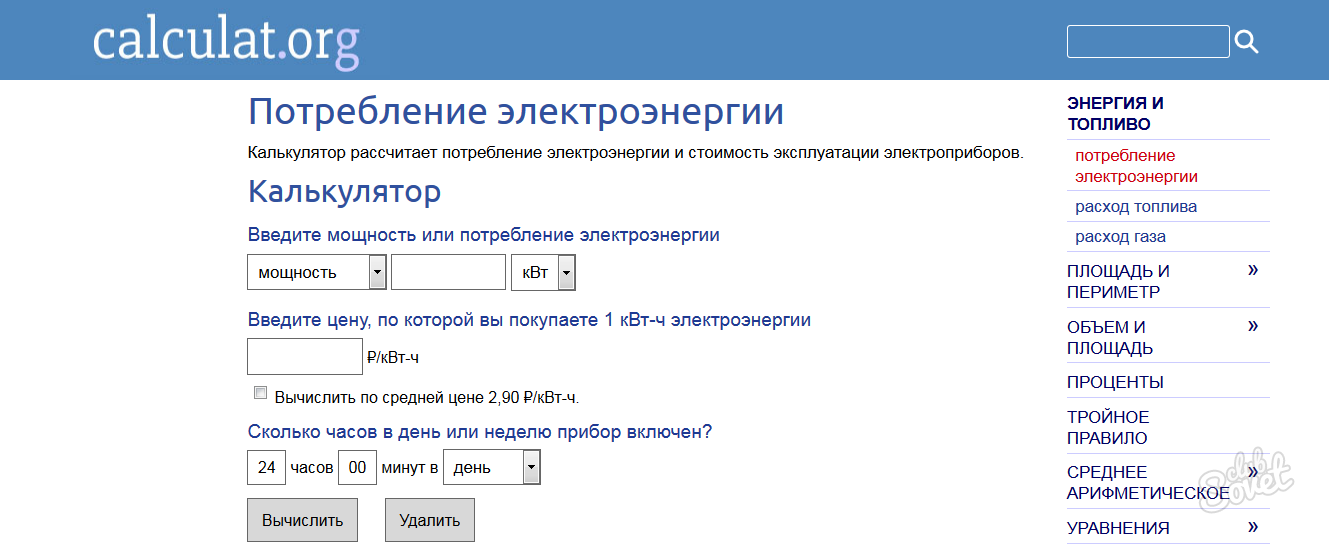This screenshot has width=1329, height=549.
Task: Open the расход топлива sidebar link
Action: point(1136,207)
